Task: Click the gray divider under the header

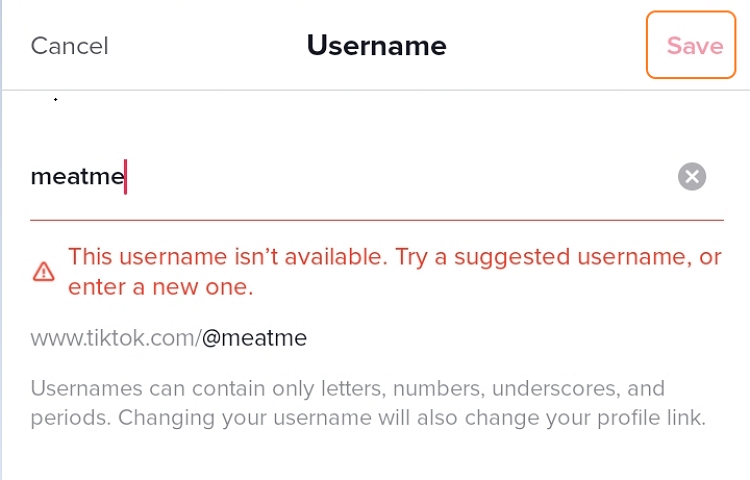Action: 376,89
